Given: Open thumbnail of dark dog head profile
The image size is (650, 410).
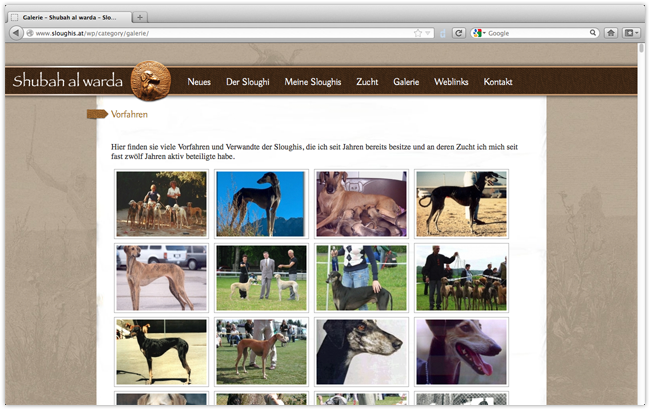Looking at the screenshot, I should [361, 352].
